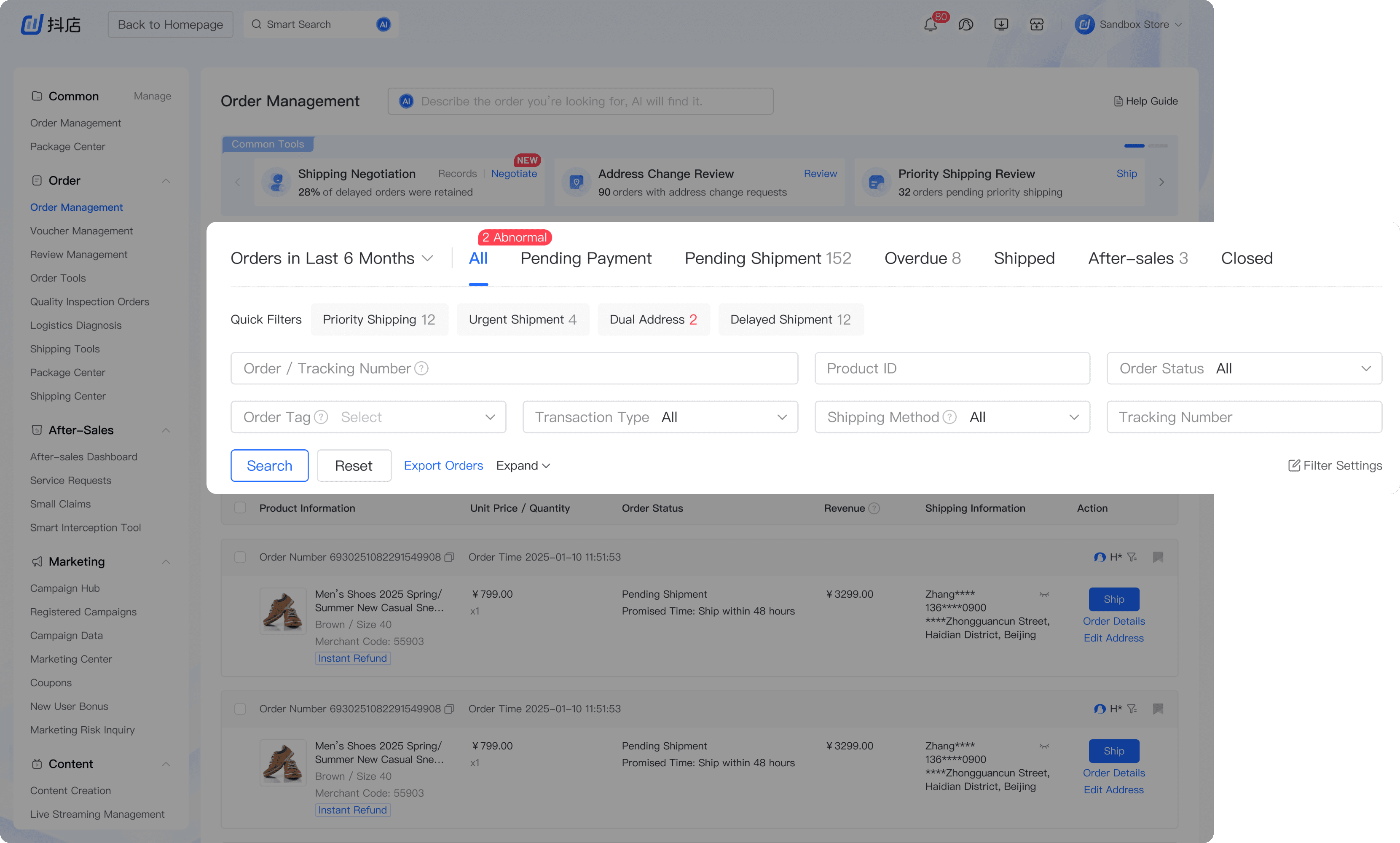
Task: Tick the first order row checkbox
Action: (240, 557)
